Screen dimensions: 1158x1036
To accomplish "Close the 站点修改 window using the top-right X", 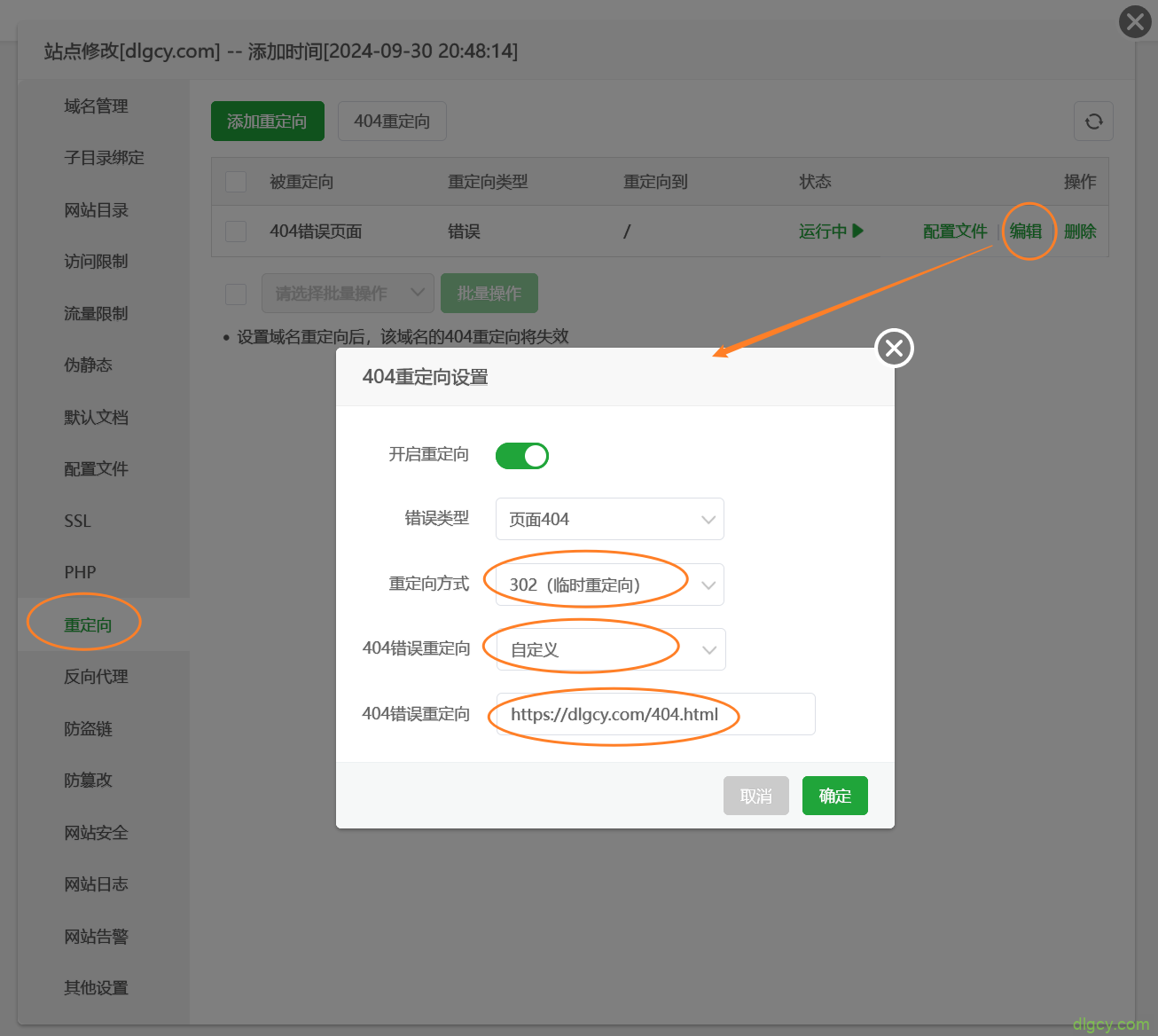I will point(1135,21).
